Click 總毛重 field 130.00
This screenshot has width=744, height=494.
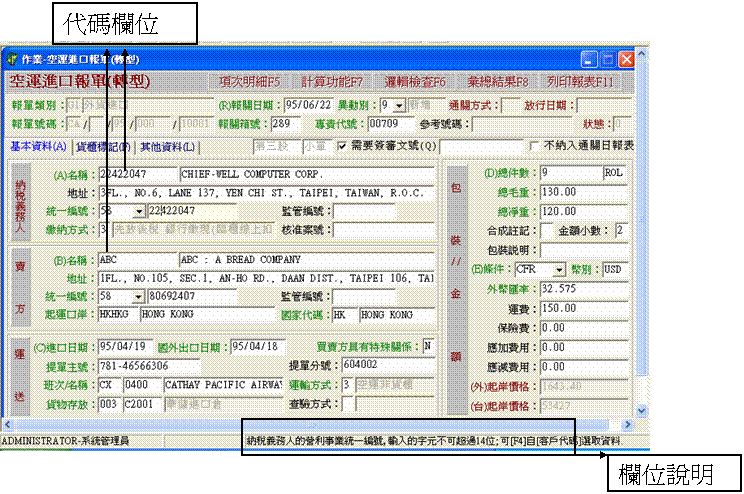(x=584, y=192)
